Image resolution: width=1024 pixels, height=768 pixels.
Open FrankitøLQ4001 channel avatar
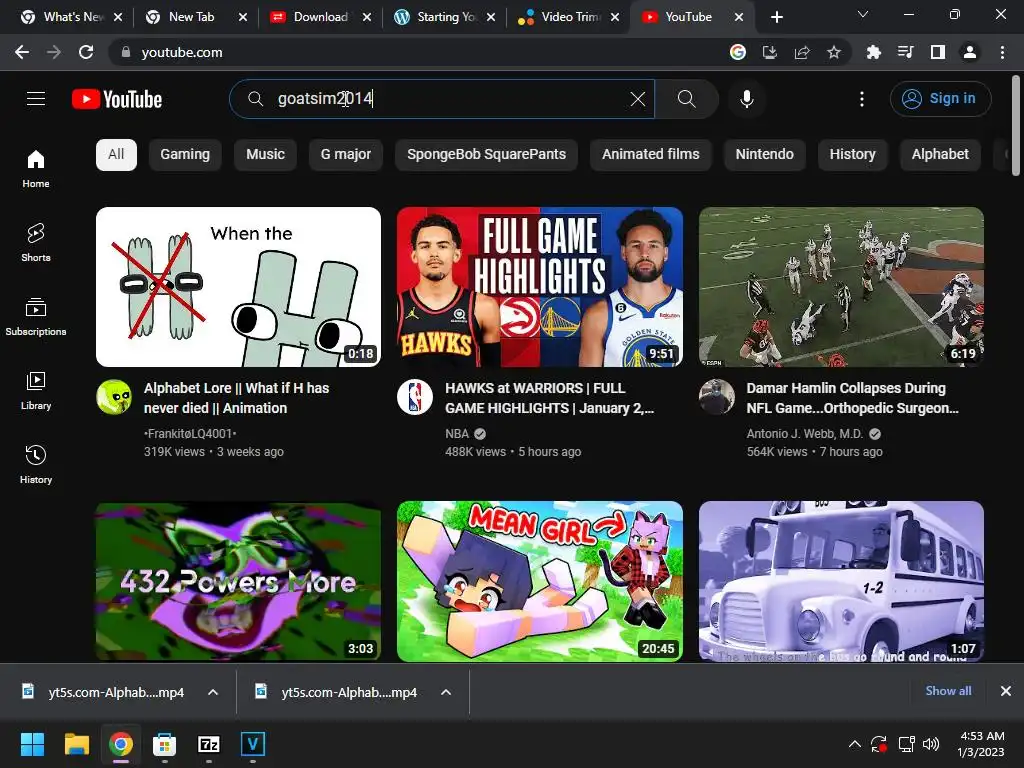click(114, 396)
